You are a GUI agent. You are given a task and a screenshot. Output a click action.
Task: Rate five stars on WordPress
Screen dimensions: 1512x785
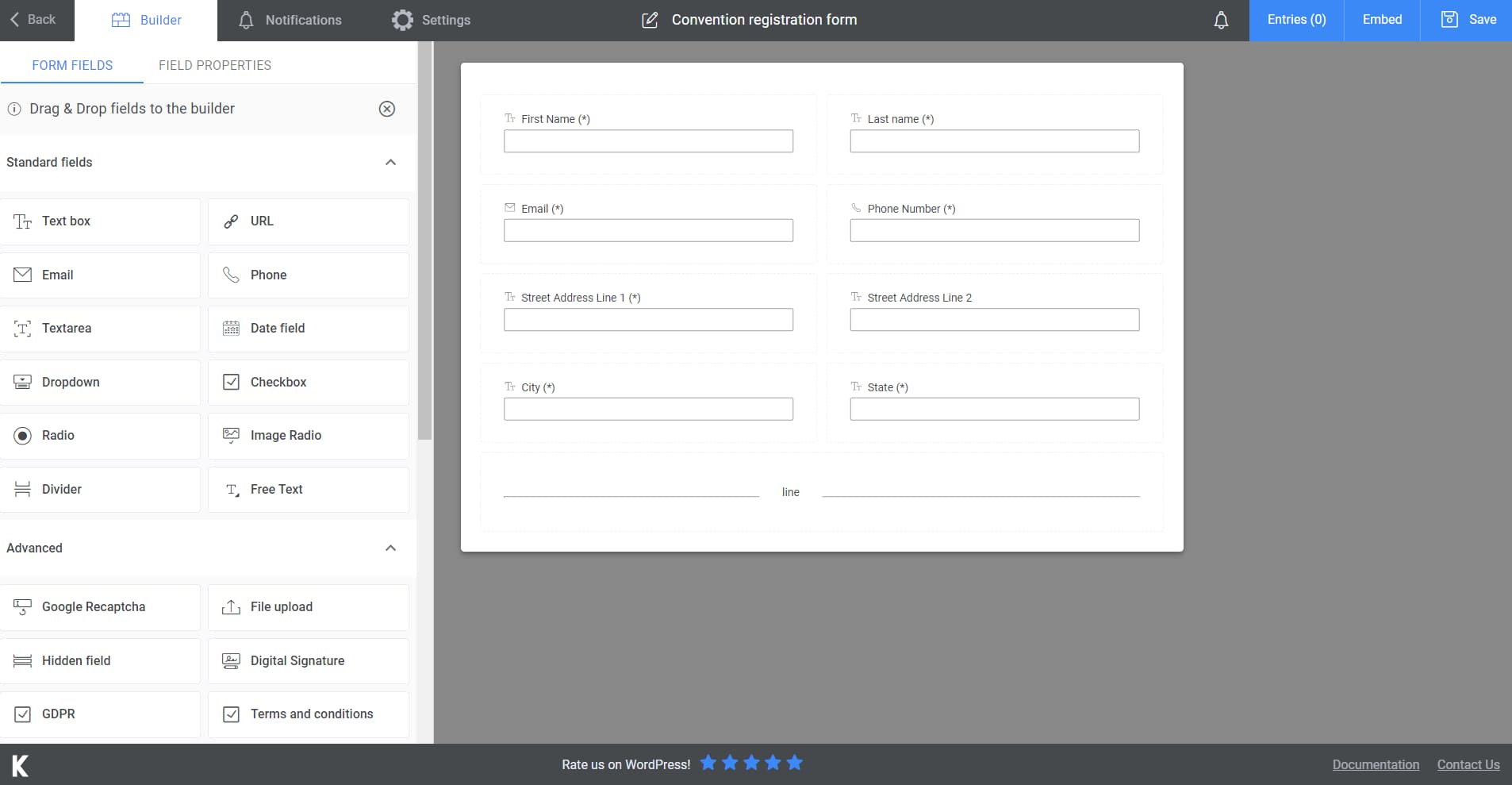793,763
